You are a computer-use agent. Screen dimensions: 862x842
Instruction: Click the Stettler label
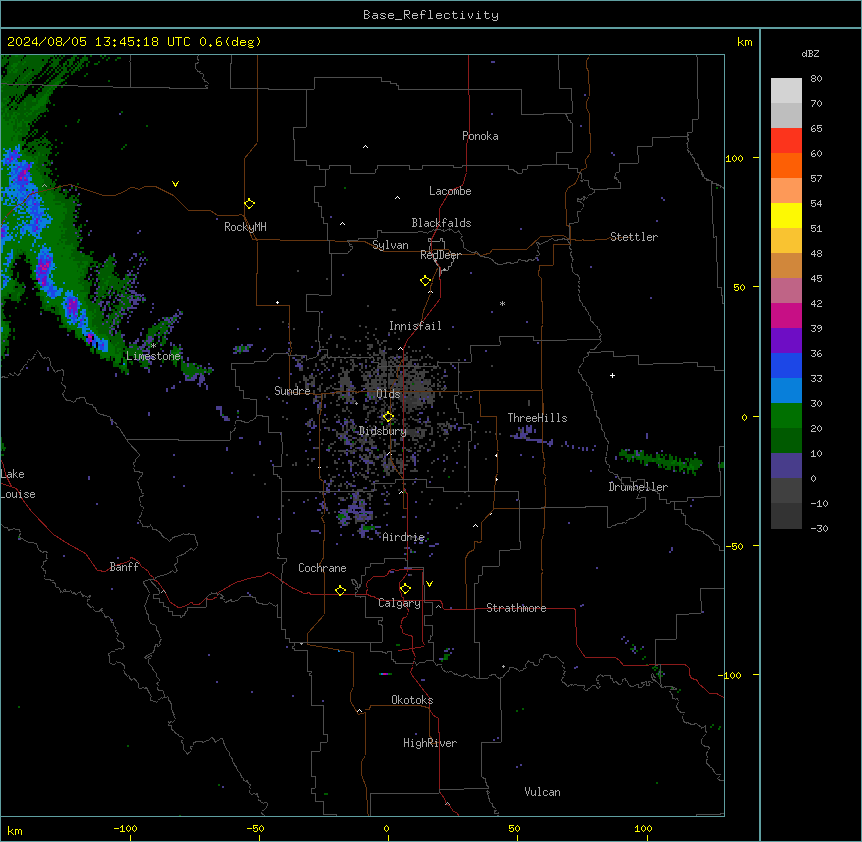pos(634,237)
